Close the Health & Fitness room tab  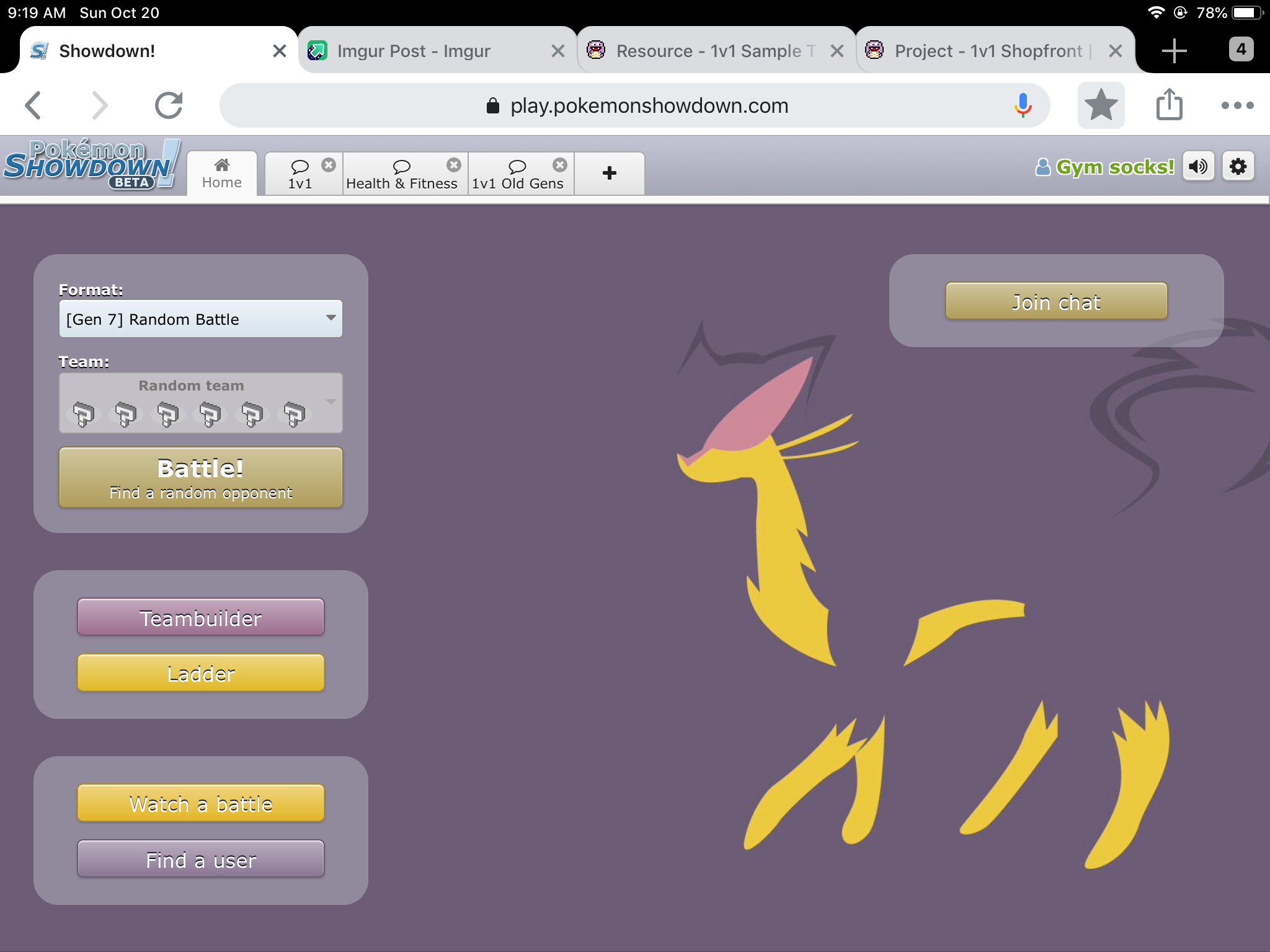(x=454, y=165)
